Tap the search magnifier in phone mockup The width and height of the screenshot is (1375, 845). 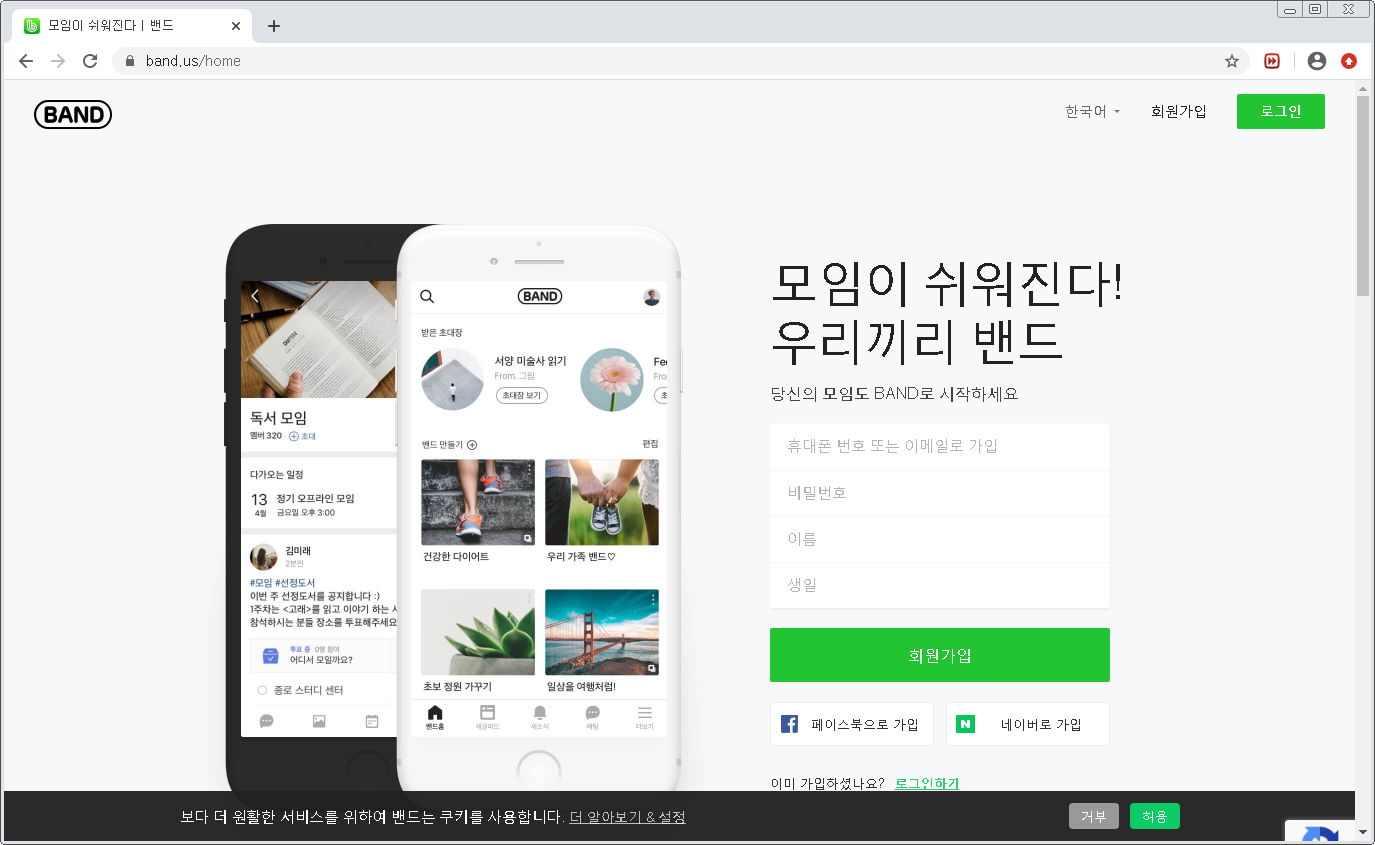(x=427, y=296)
